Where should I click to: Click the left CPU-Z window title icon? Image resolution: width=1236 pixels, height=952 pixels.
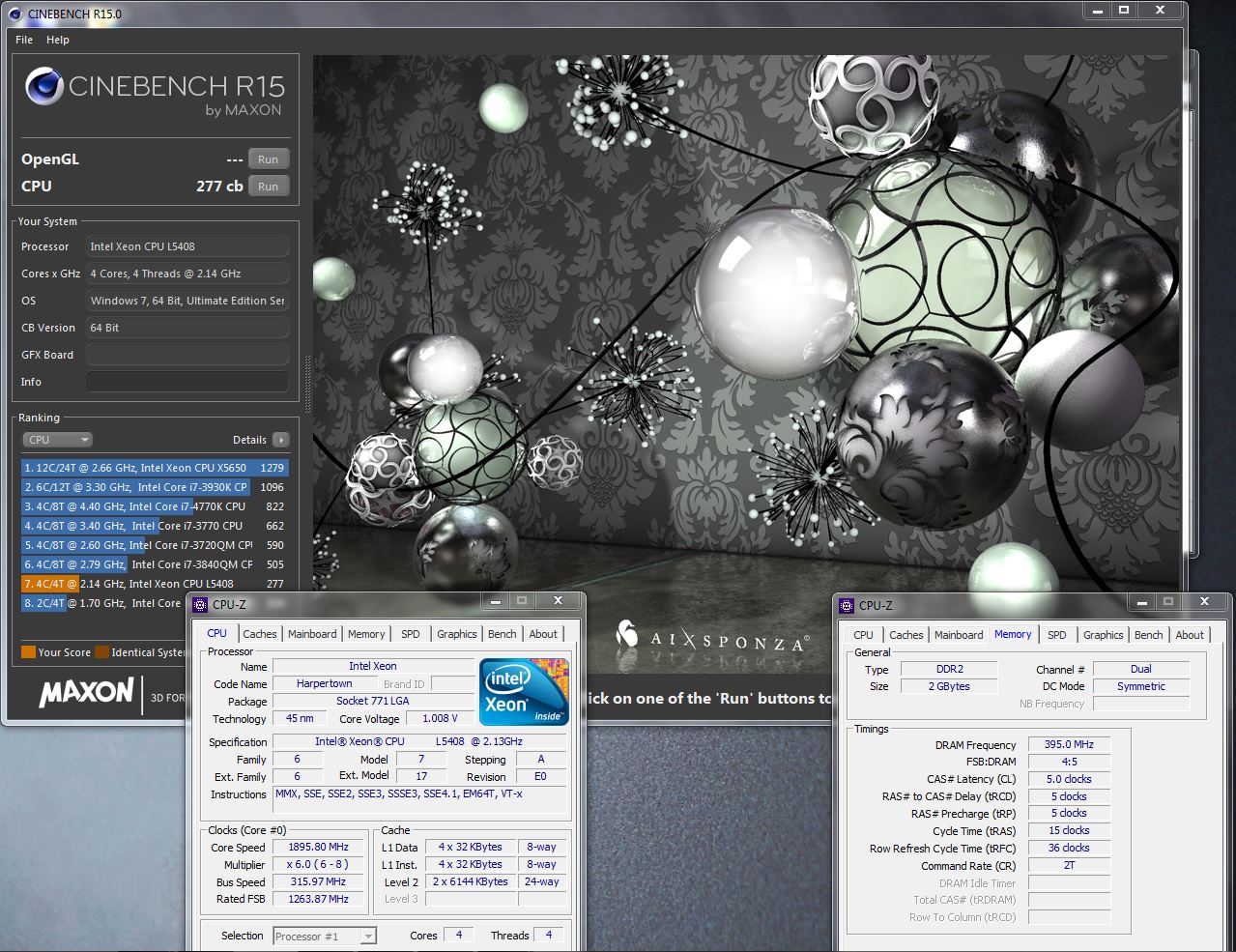pyautogui.click(x=201, y=605)
